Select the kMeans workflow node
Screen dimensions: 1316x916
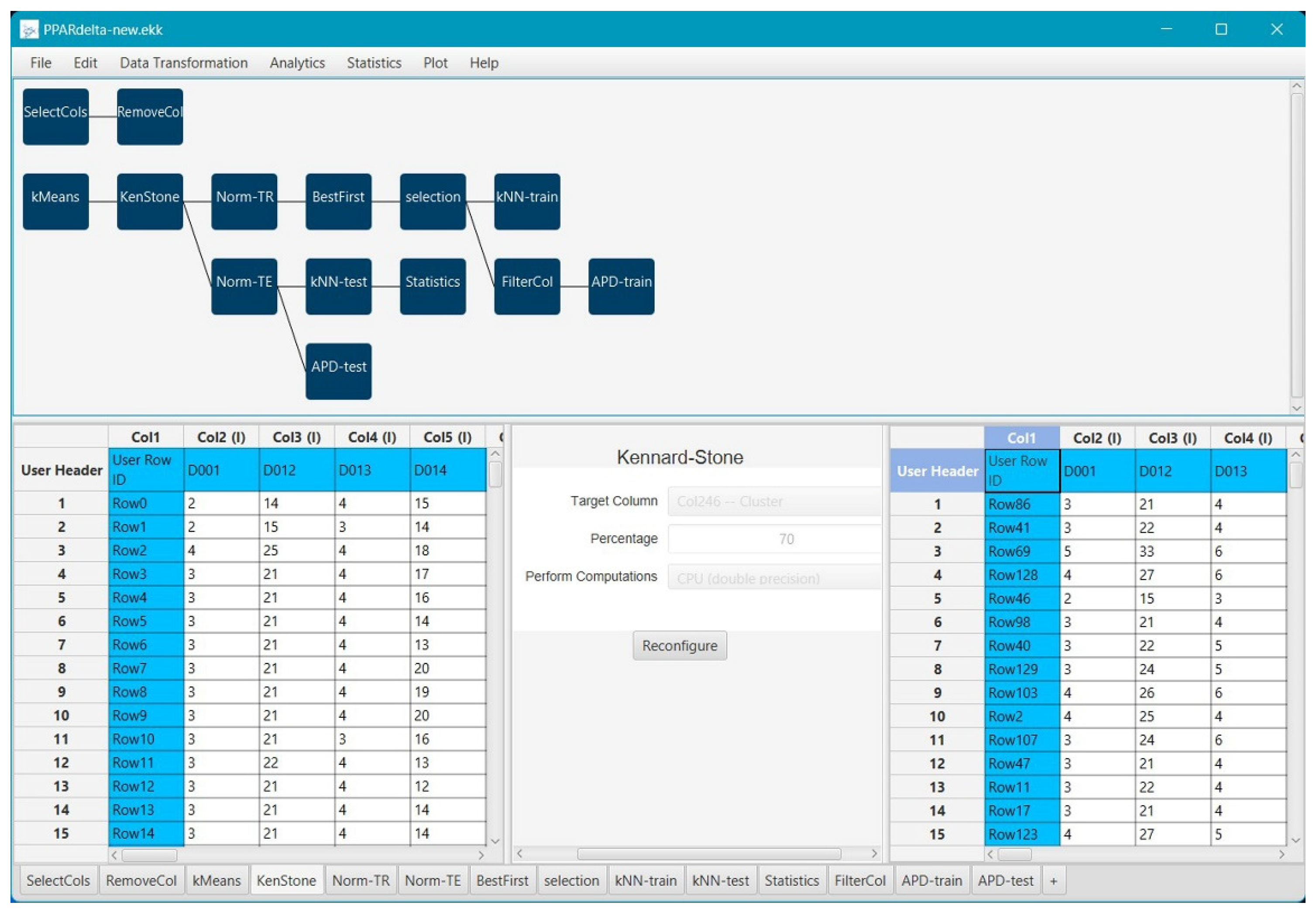(x=55, y=201)
